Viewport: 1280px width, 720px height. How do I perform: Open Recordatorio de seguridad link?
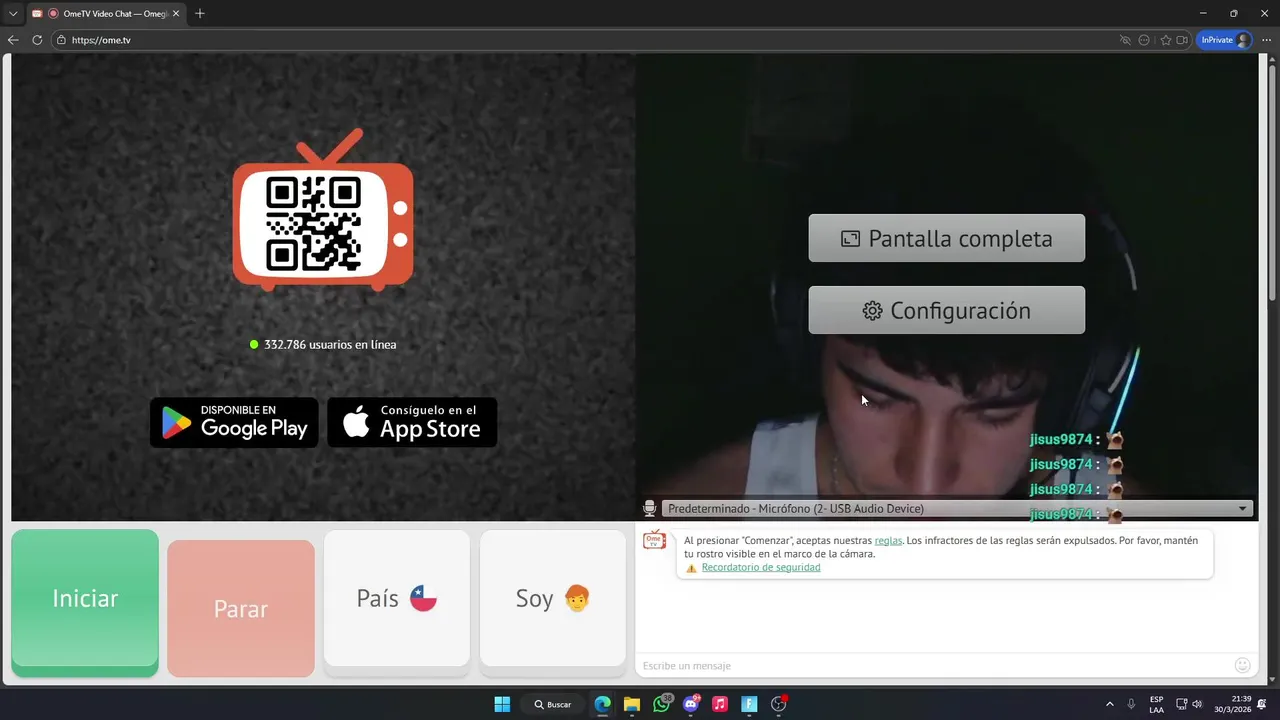[x=761, y=567]
